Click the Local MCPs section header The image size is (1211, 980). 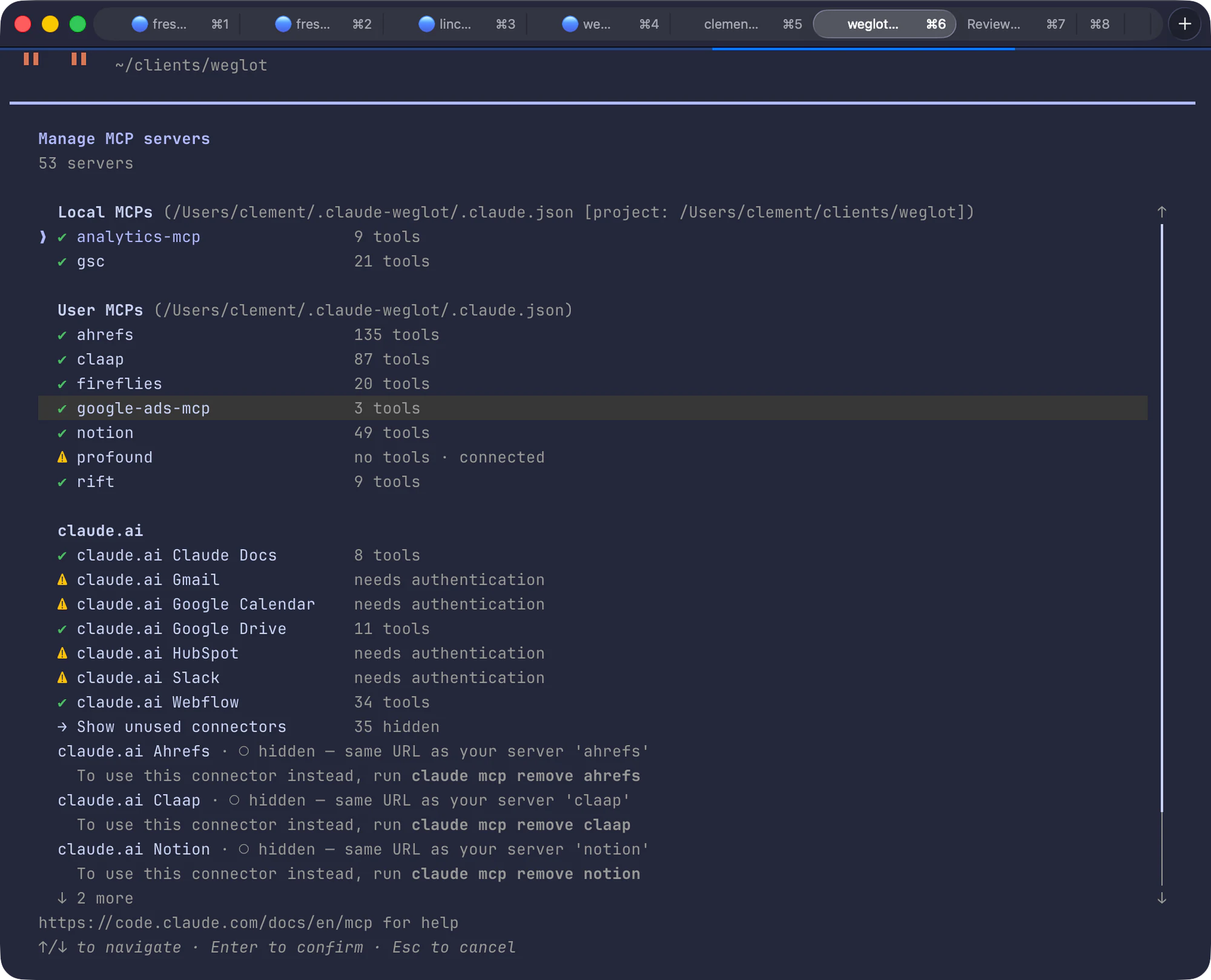[105, 212]
